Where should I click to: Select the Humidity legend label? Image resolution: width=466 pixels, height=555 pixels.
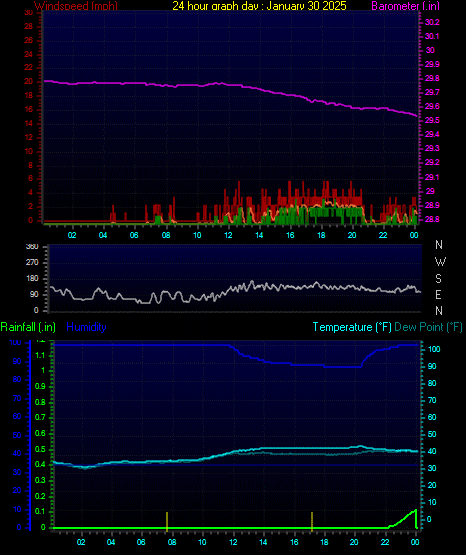[x=86, y=327]
